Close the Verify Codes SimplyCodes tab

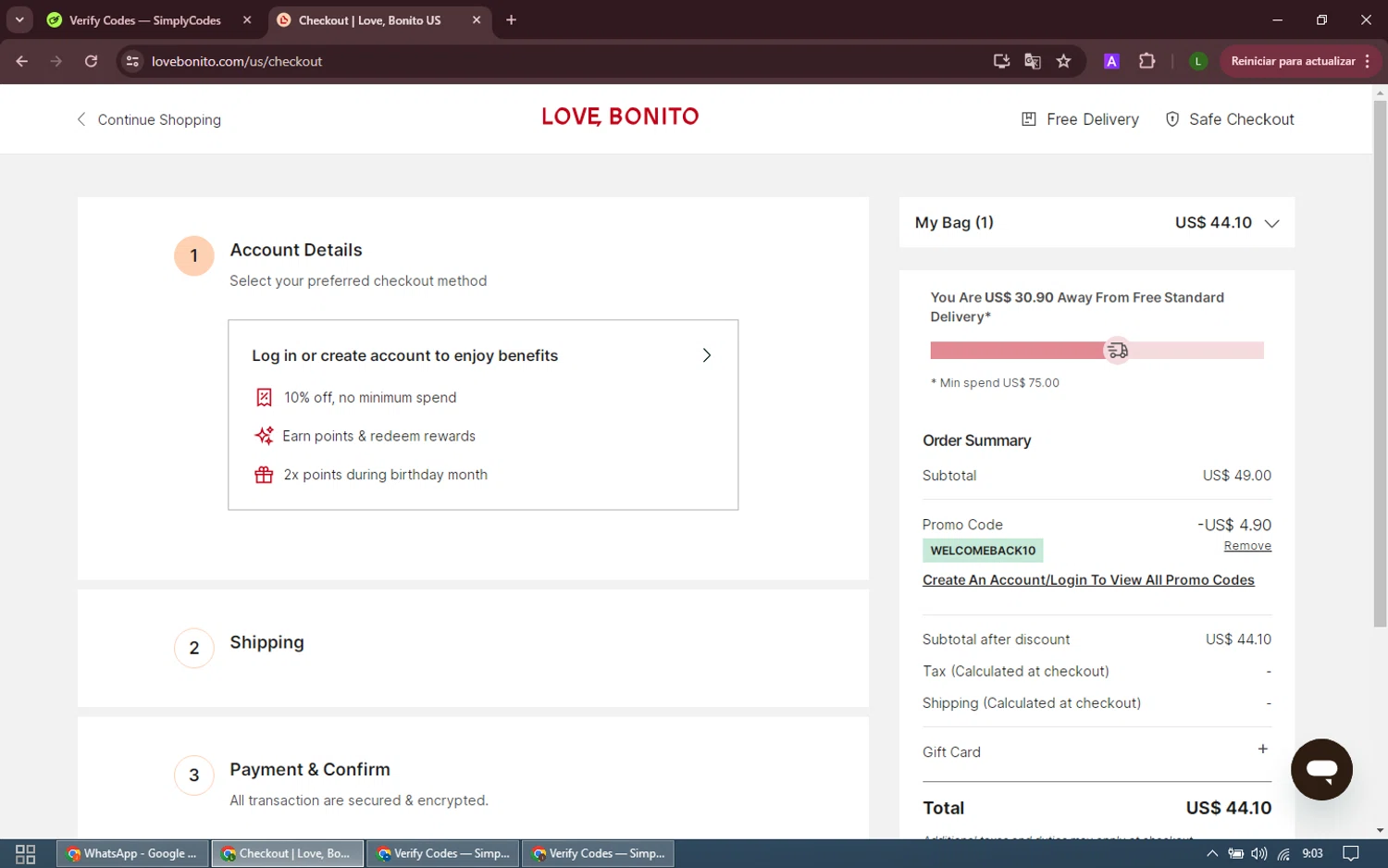click(x=247, y=19)
